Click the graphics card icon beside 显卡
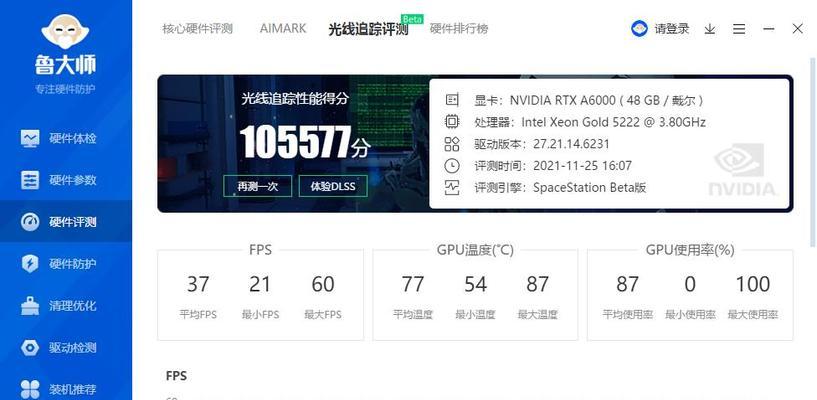Viewport: 817px width, 400px height. 452,100
